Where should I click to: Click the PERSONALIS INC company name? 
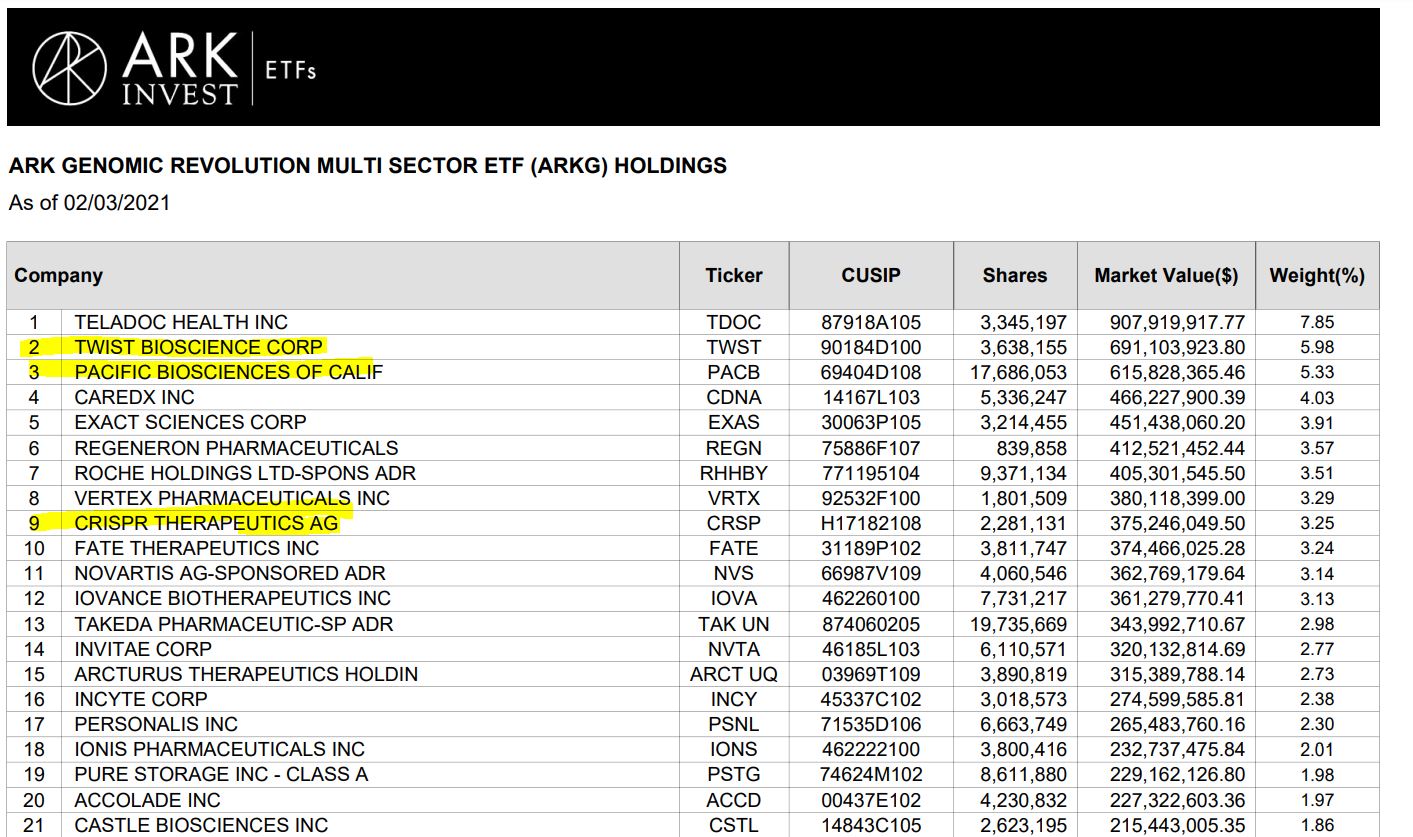point(156,724)
